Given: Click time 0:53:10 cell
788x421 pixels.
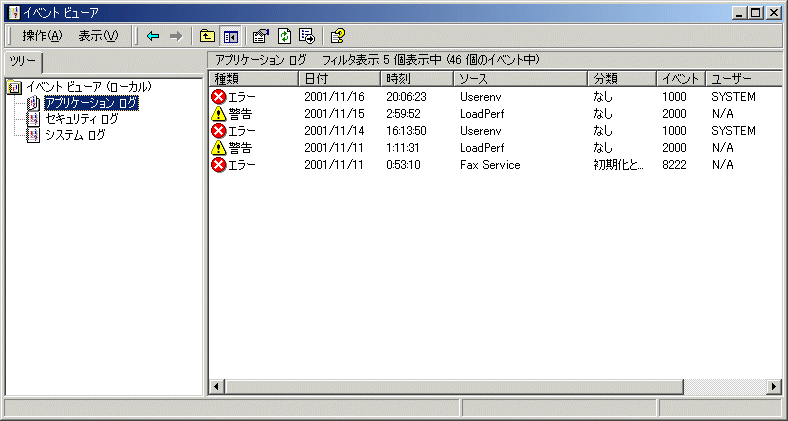Looking at the screenshot, I should coord(403,165).
